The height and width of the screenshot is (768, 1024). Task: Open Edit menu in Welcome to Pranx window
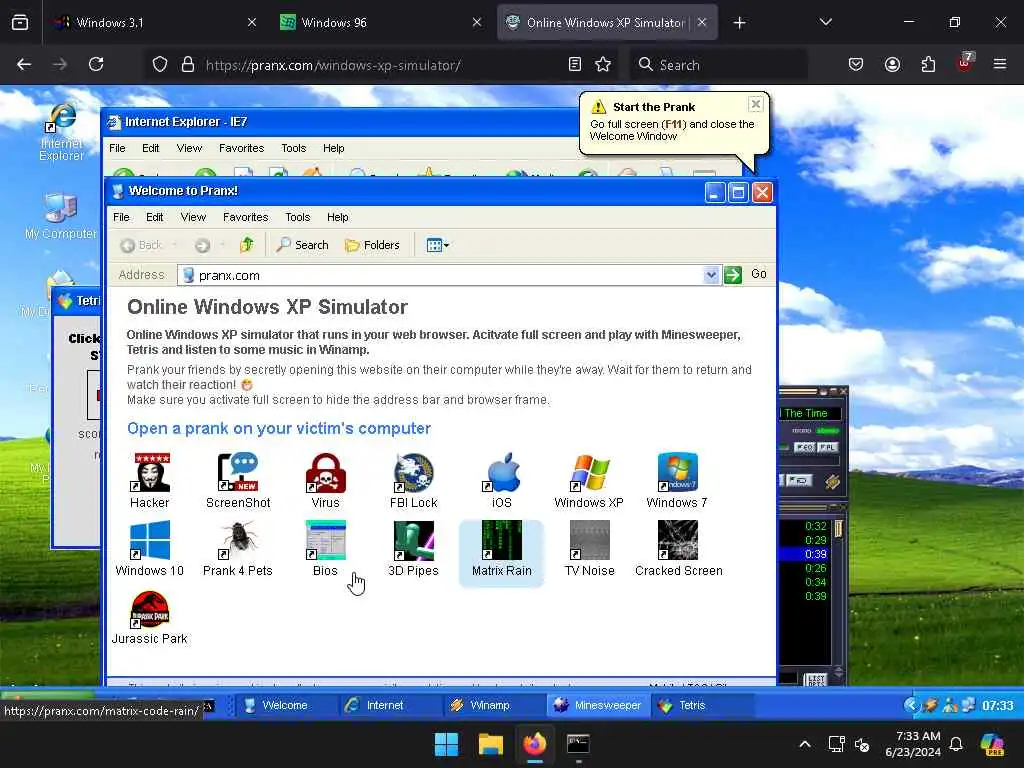[x=155, y=217]
